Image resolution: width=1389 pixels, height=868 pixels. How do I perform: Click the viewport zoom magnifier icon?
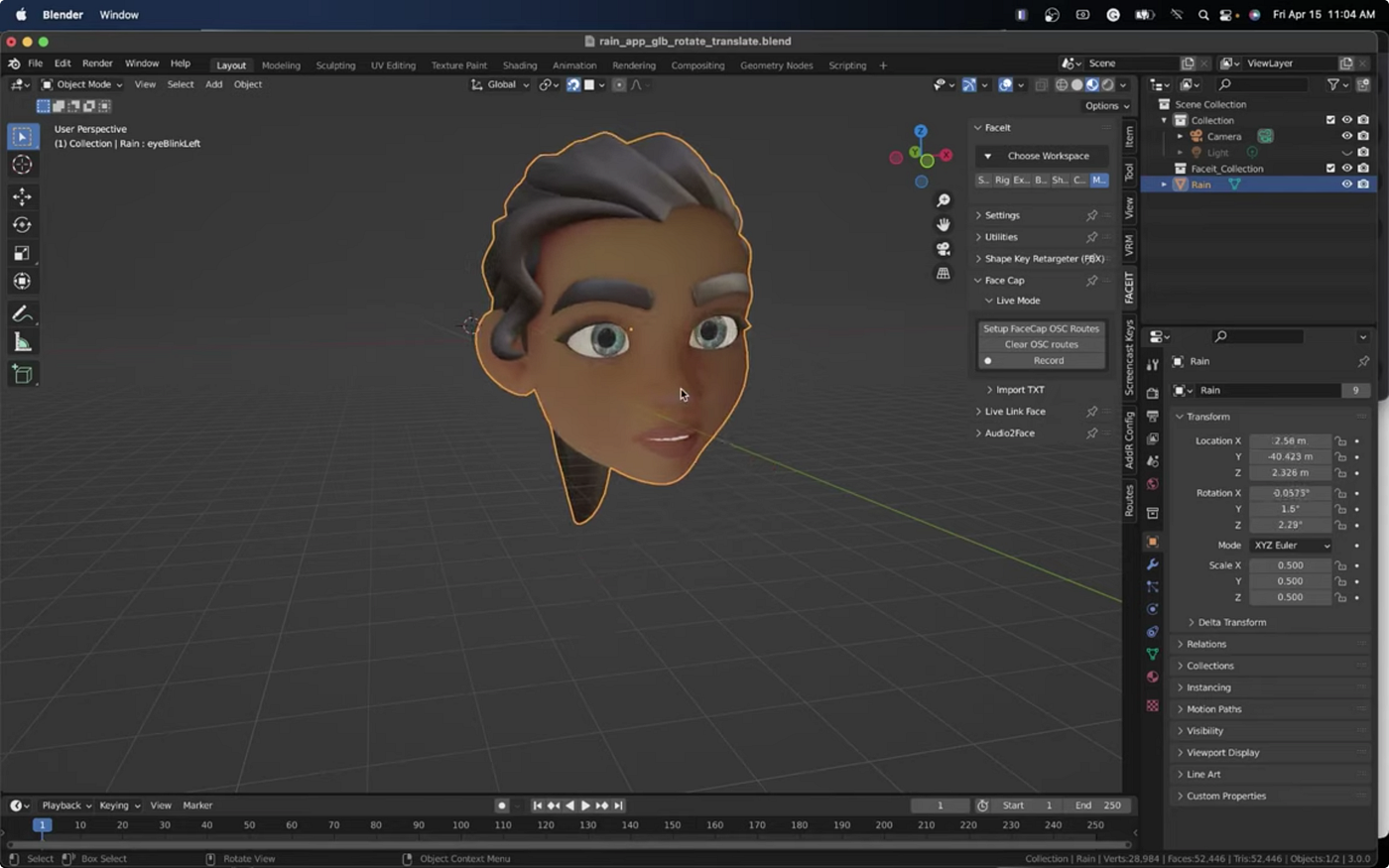point(943,200)
